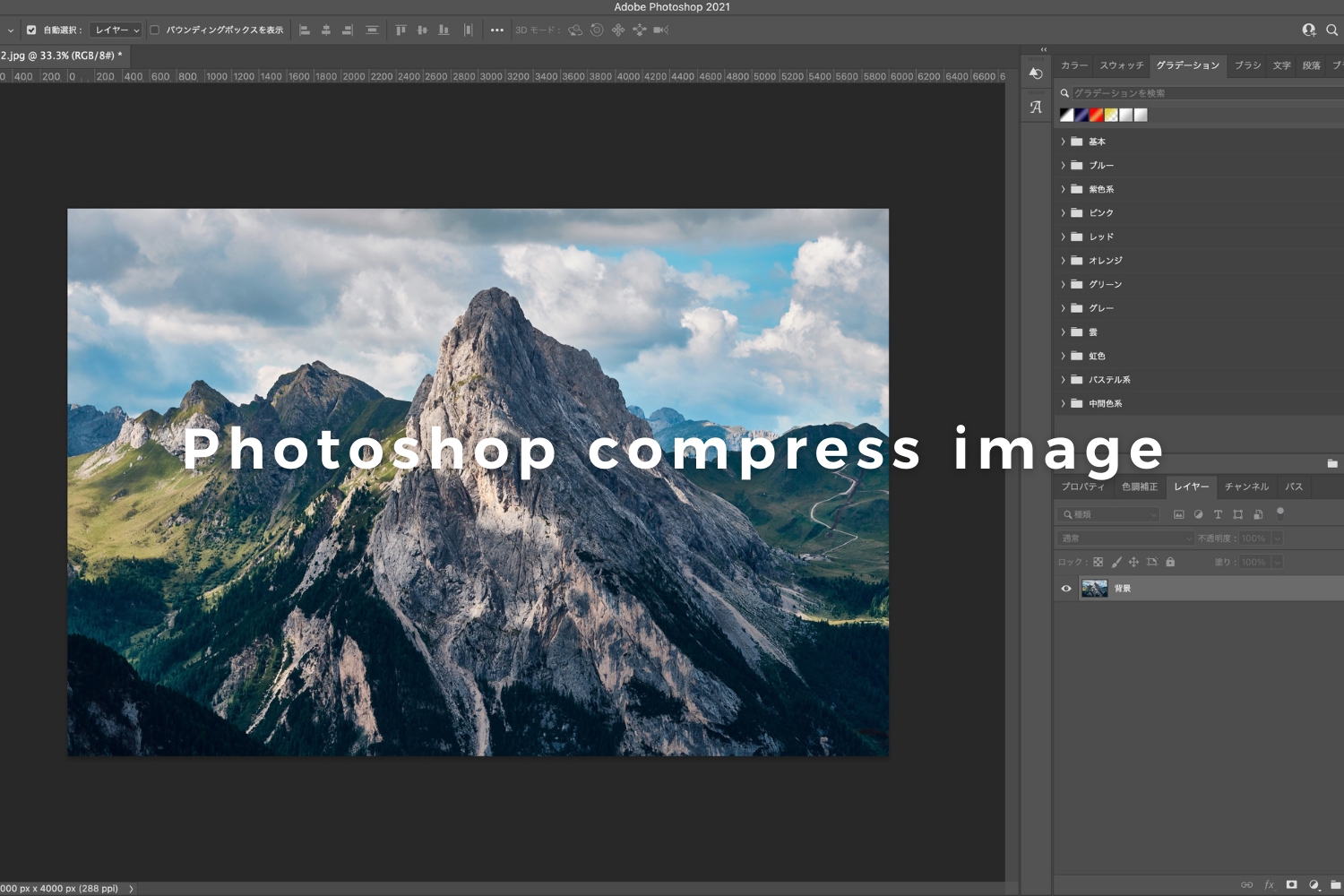Filter layers by smart object icon
This screenshot has width=1344, height=896.
(1258, 515)
